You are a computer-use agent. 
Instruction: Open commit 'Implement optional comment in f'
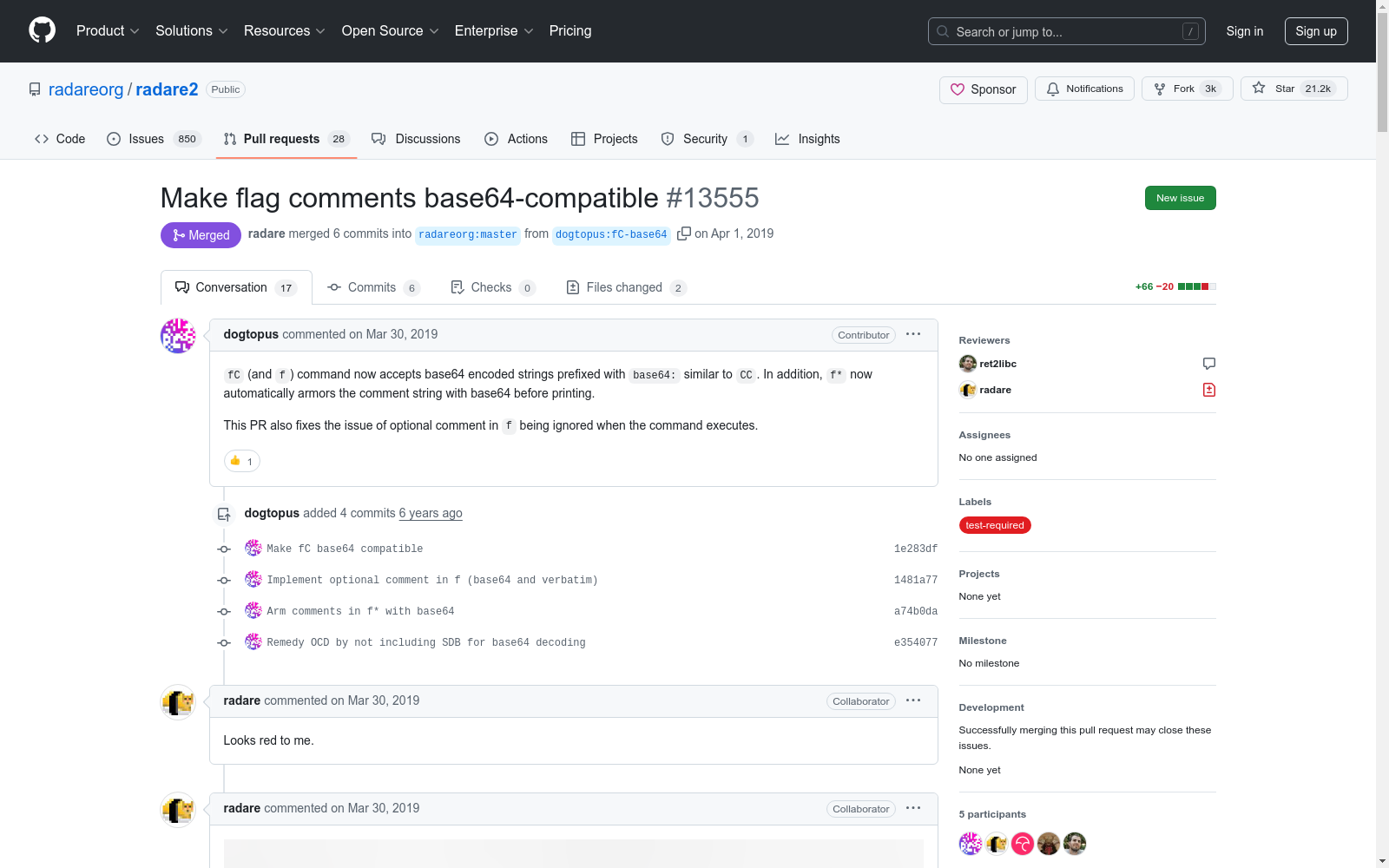tap(432, 580)
